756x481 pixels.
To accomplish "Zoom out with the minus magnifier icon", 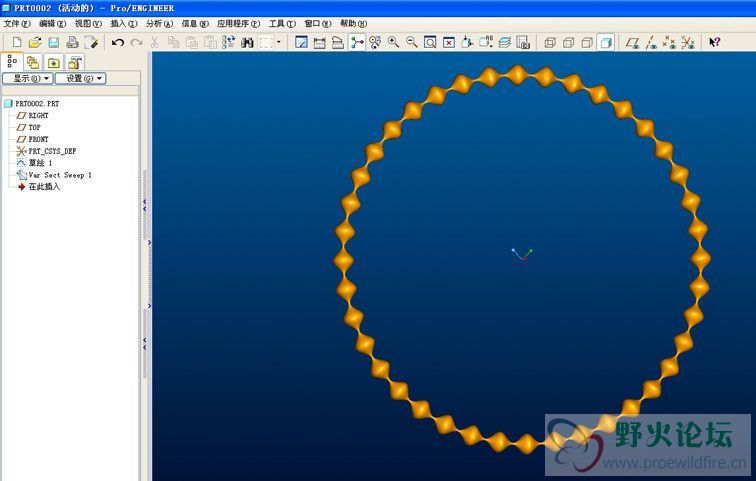I will point(412,42).
